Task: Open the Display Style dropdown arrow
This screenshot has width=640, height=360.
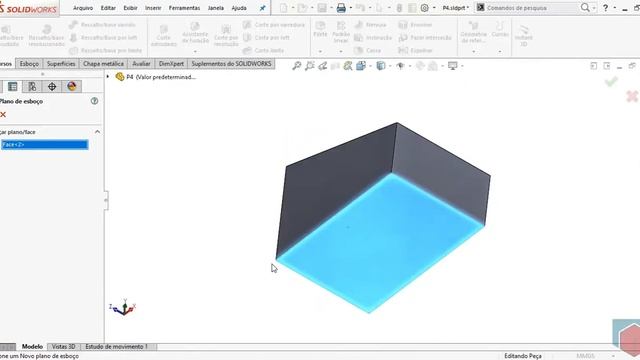Action: tap(390, 66)
